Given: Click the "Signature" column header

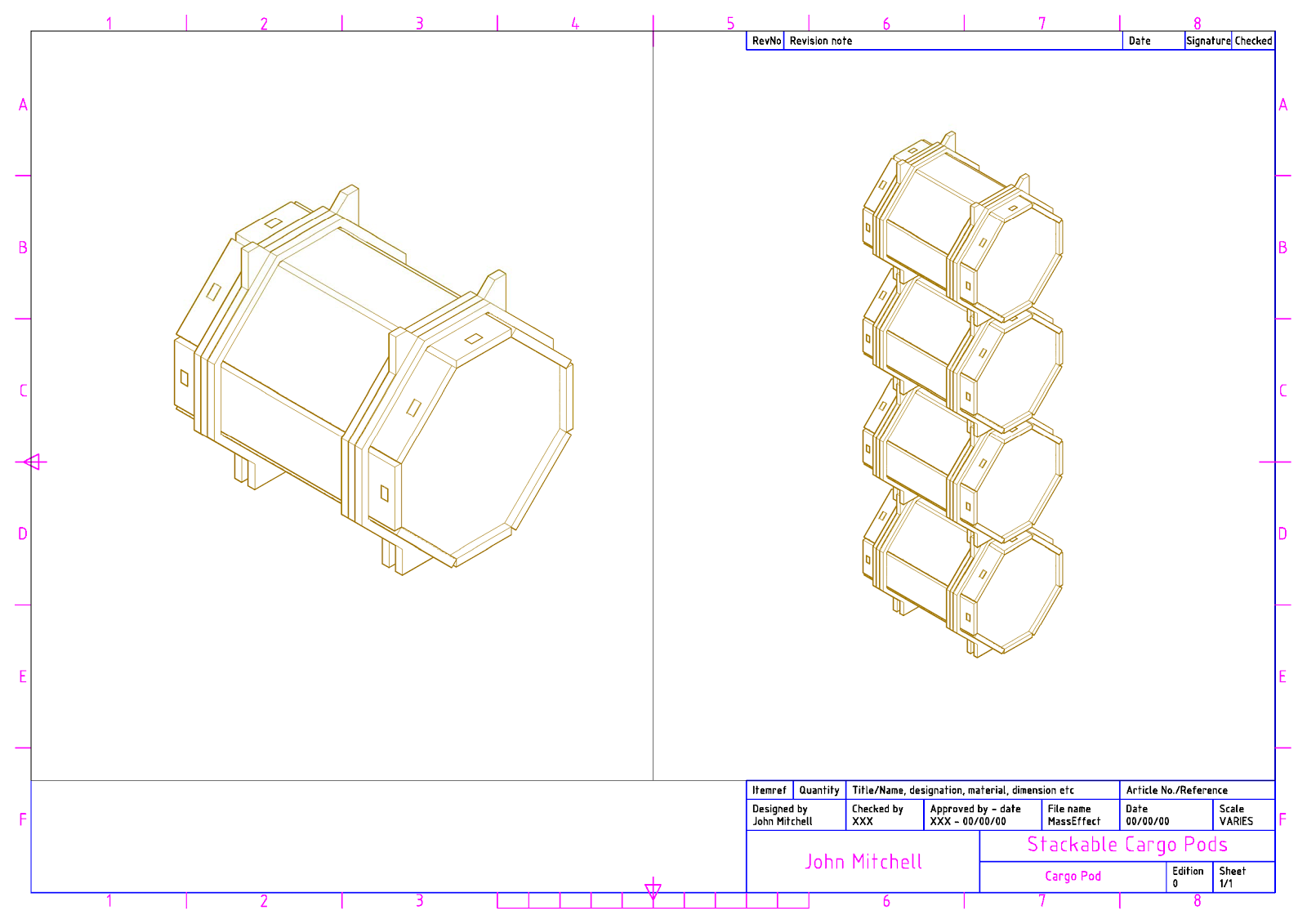Looking at the screenshot, I should coord(1208,41).
